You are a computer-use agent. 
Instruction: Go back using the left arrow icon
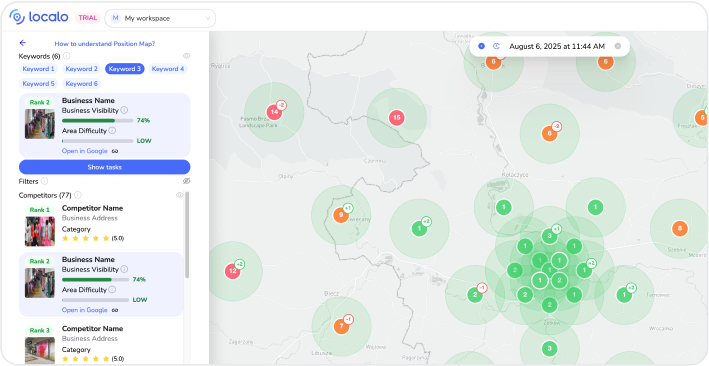click(23, 43)
